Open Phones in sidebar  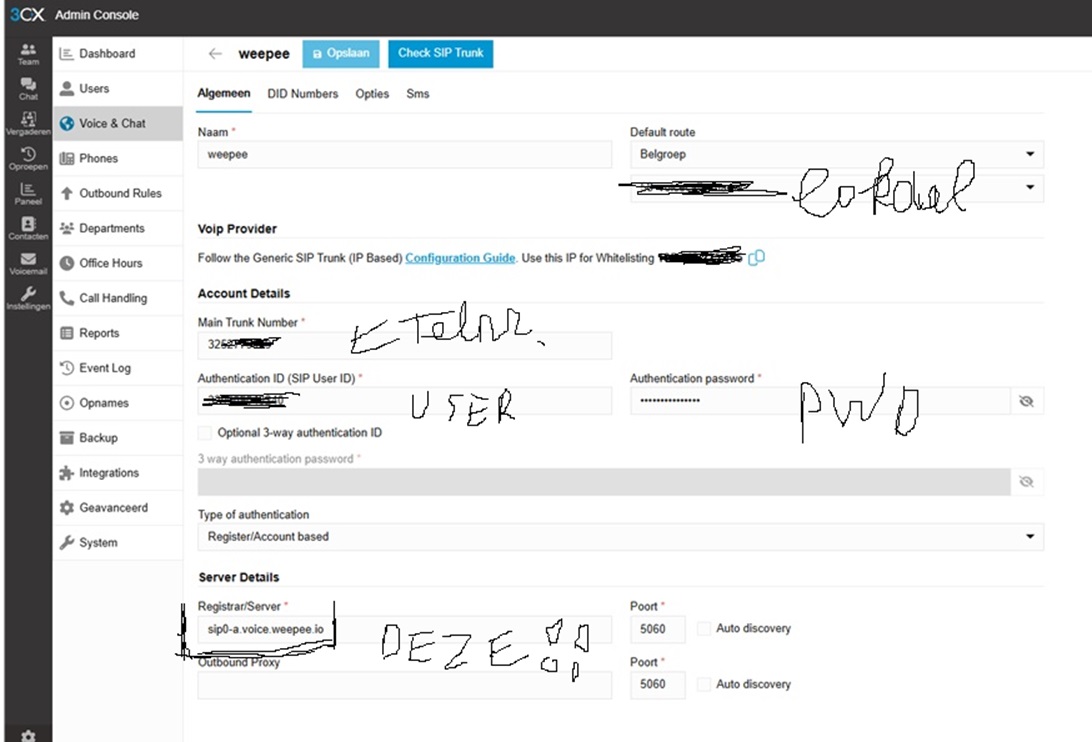[118, 158]
